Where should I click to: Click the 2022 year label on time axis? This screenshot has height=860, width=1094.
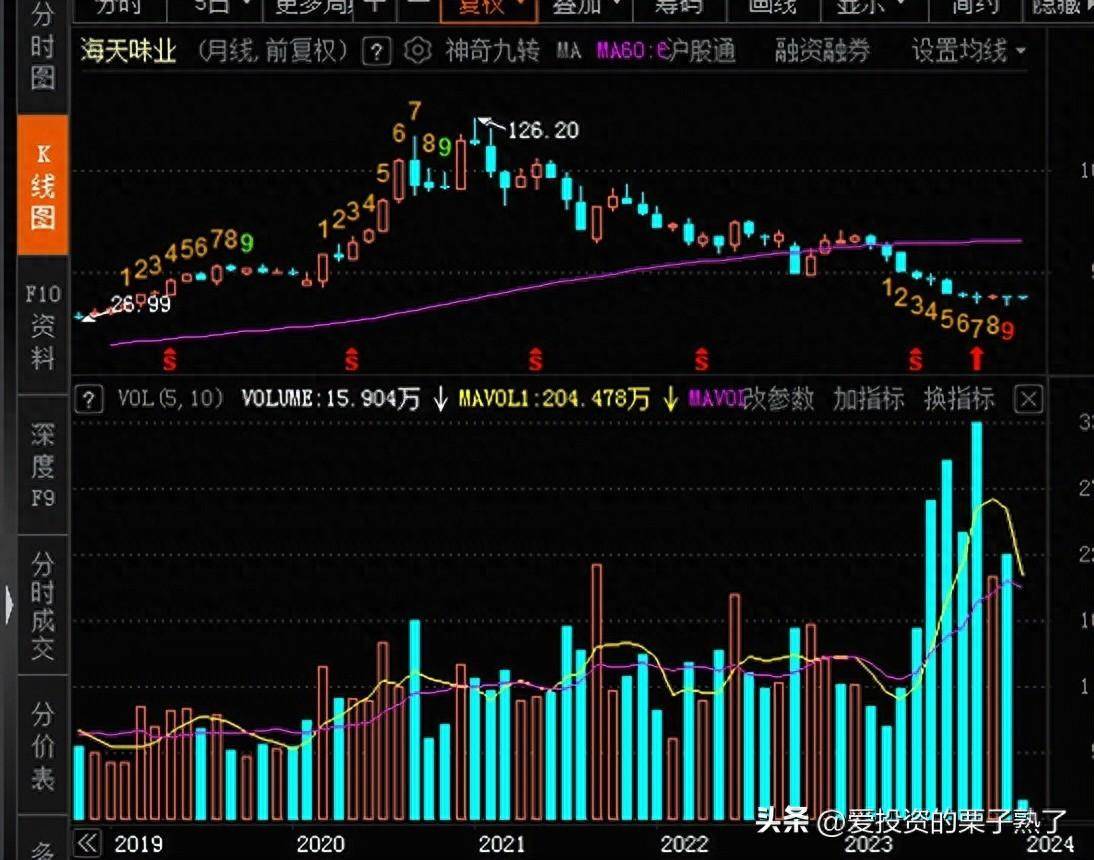pos(684,844)
